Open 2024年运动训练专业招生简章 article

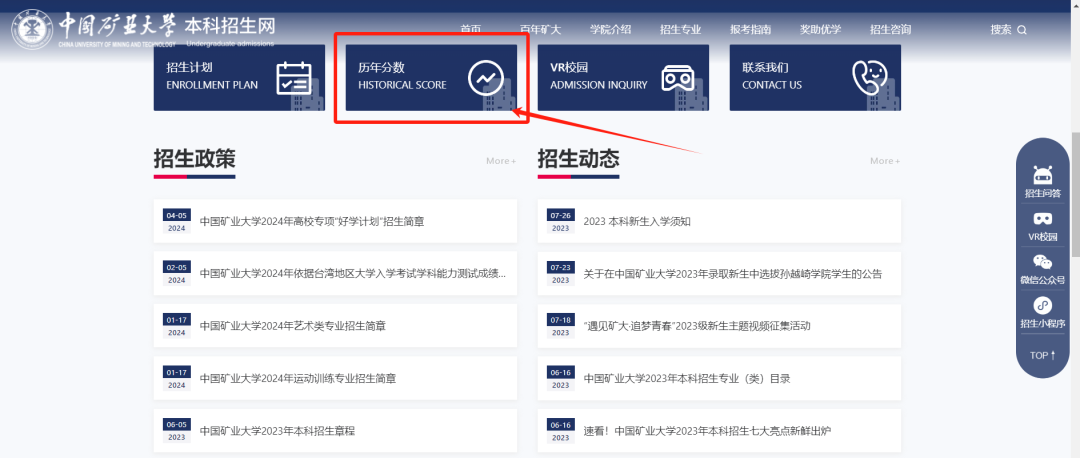(298, 378)
